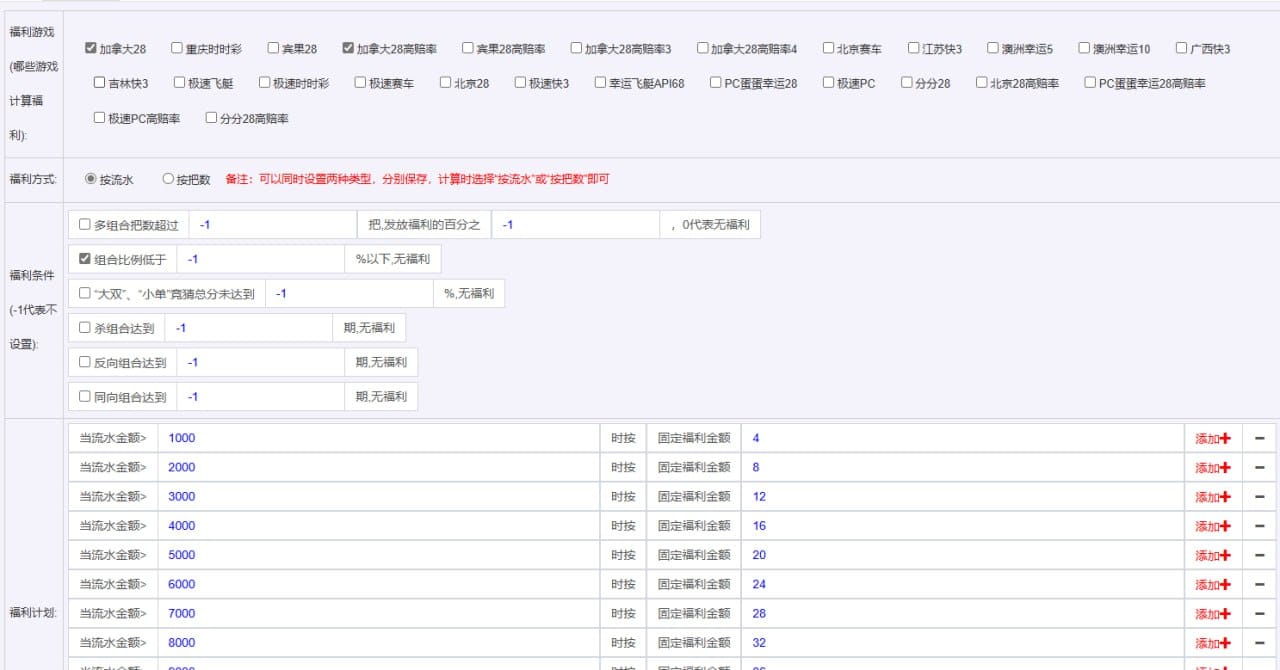The width and height of the screenshot is (1280, 670).
Task: Tick the 宾果28 checkbox
Action: point(273,48)
